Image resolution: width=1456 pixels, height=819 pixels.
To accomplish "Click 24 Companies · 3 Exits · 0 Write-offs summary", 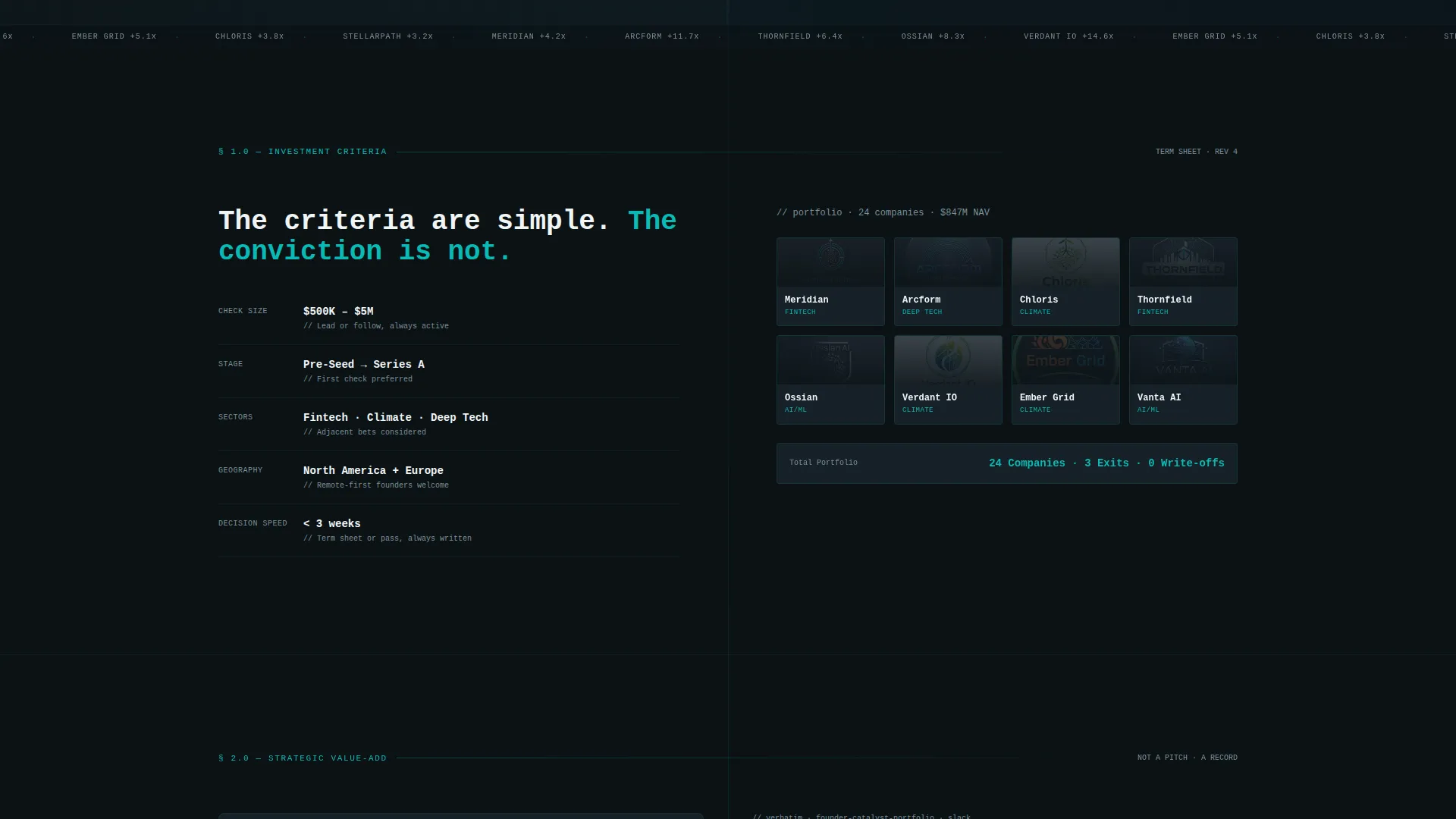I will pos(1106,463).
